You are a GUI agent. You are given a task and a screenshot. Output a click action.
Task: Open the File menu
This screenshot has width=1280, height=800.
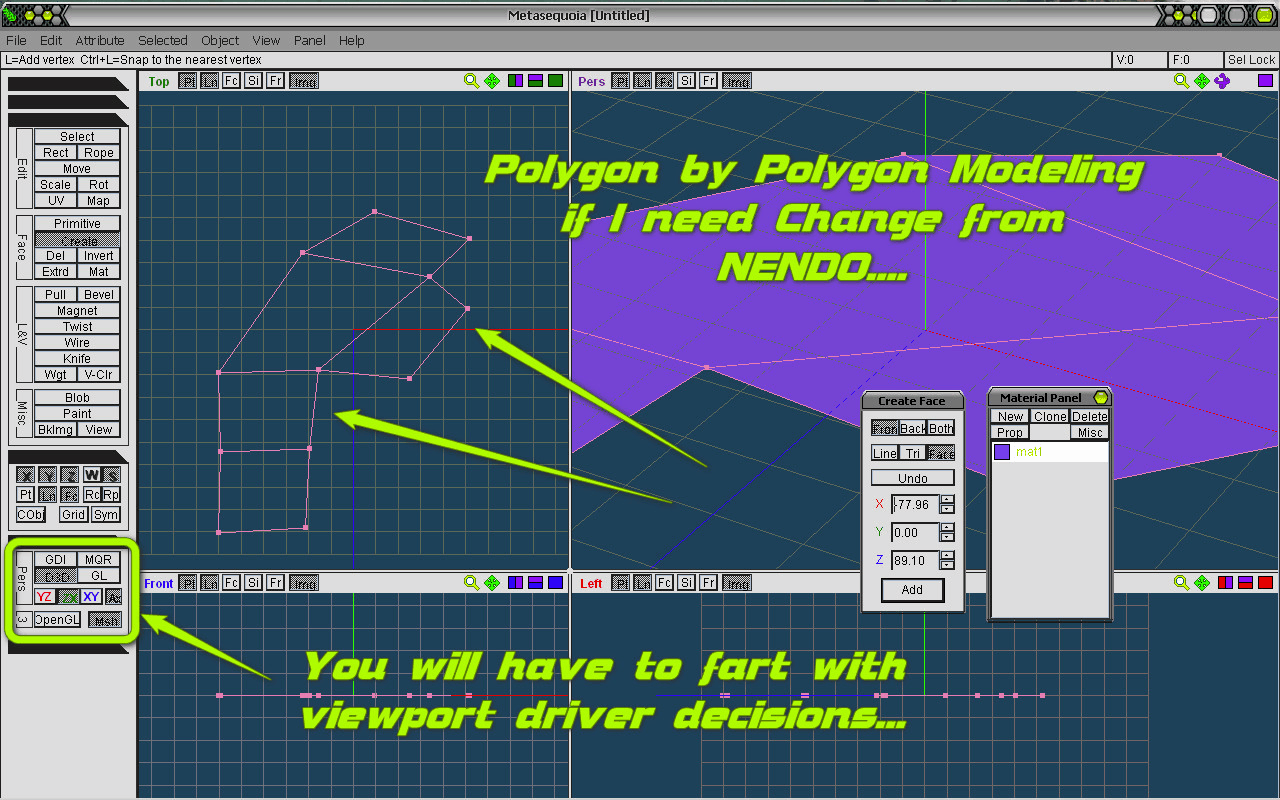(x=16, y=41)
